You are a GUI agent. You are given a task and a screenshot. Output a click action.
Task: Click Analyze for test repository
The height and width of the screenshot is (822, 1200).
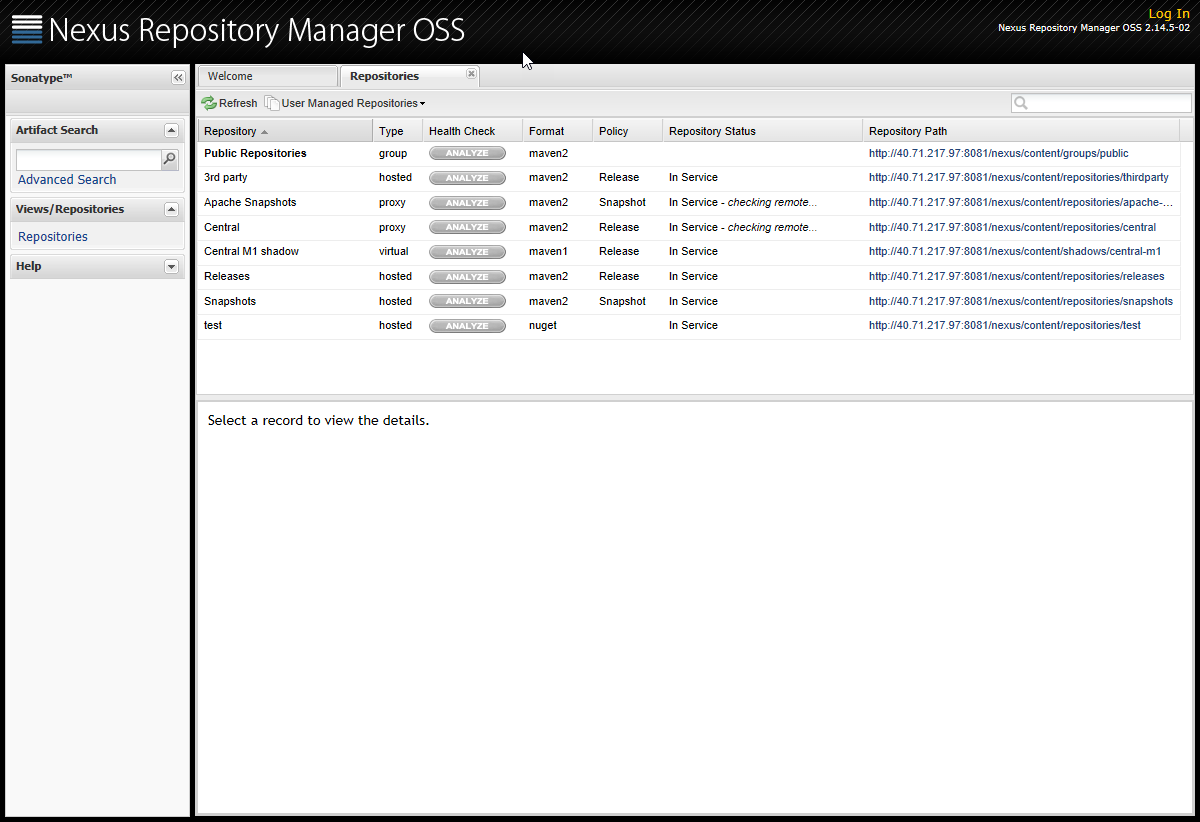(x=467, y=326)
